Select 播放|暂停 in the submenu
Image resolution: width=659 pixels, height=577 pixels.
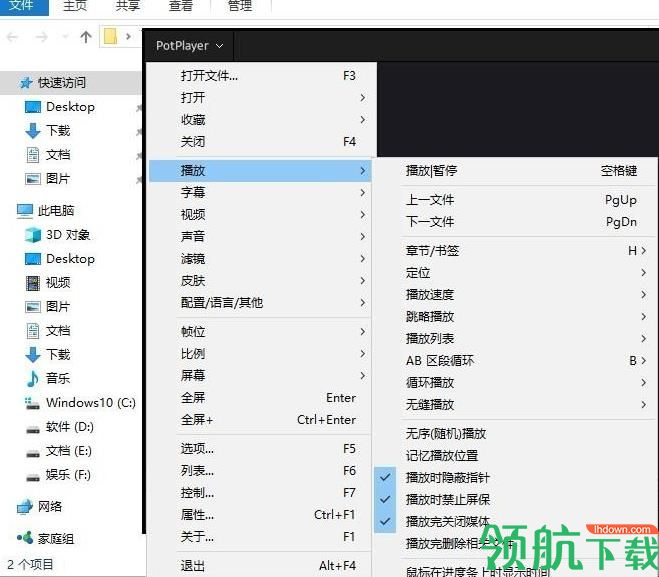tap(516, 171)
